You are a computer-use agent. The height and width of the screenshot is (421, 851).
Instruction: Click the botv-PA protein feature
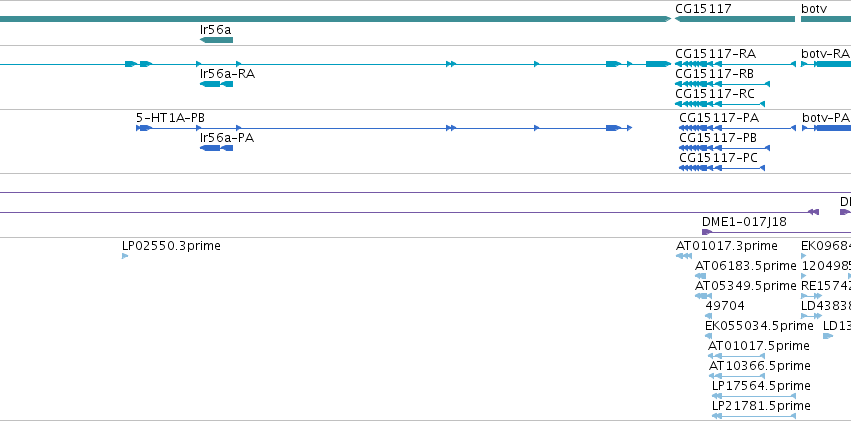pyautogui.click(x=826, y=128)
